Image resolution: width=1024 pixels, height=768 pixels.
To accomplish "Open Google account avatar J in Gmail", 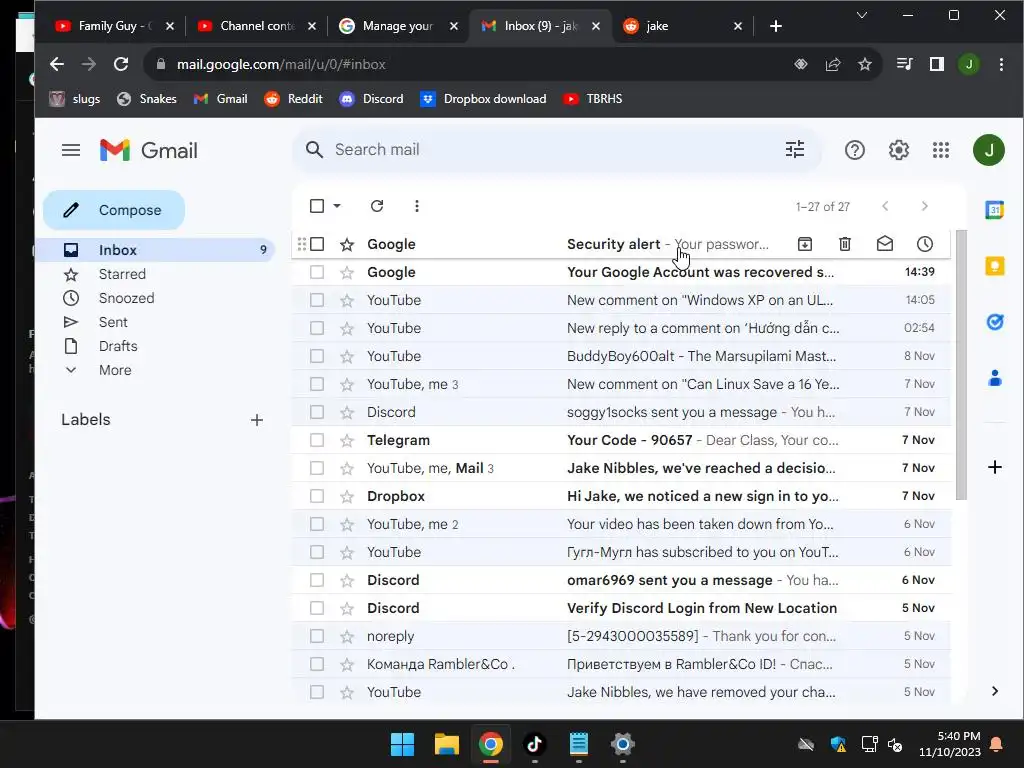I will tap(989, 150).
